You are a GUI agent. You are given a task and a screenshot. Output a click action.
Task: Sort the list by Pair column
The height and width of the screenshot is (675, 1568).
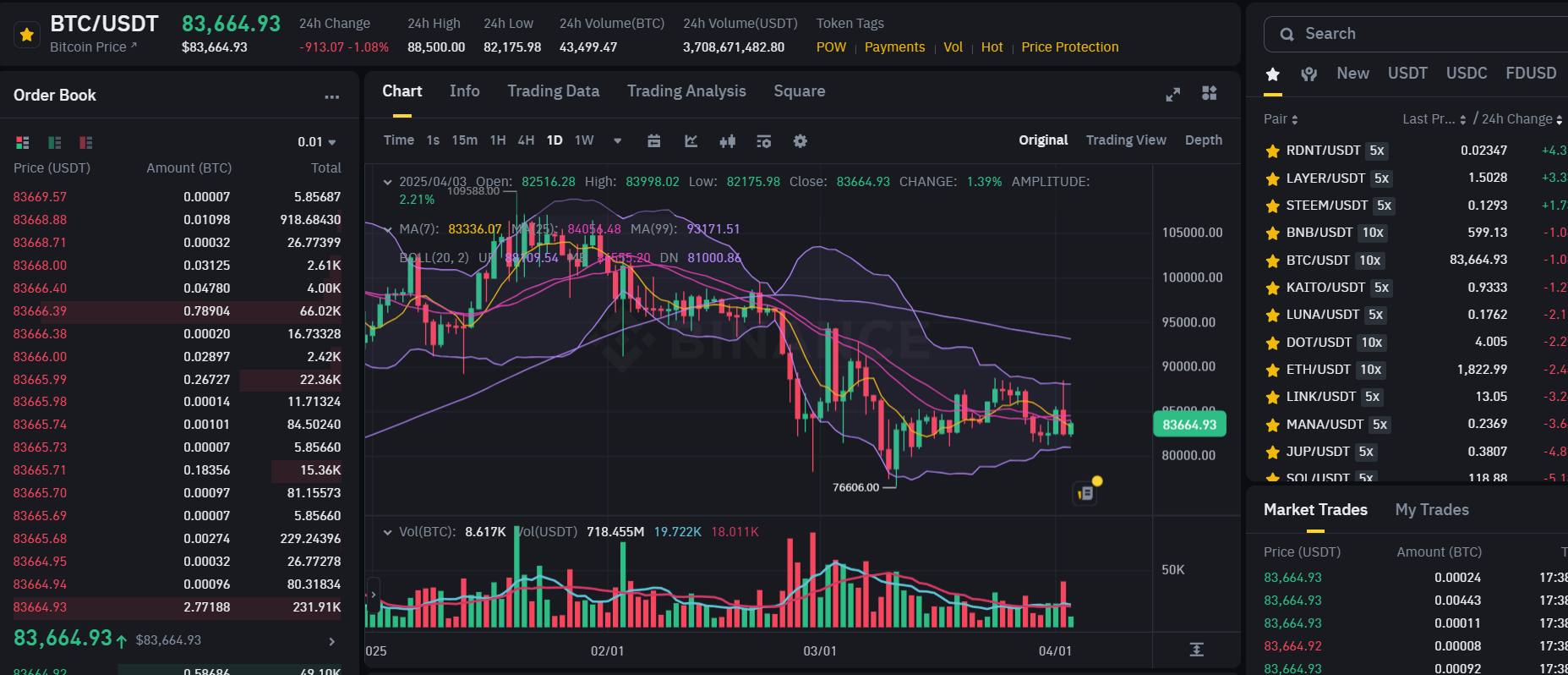point(1281,119)
